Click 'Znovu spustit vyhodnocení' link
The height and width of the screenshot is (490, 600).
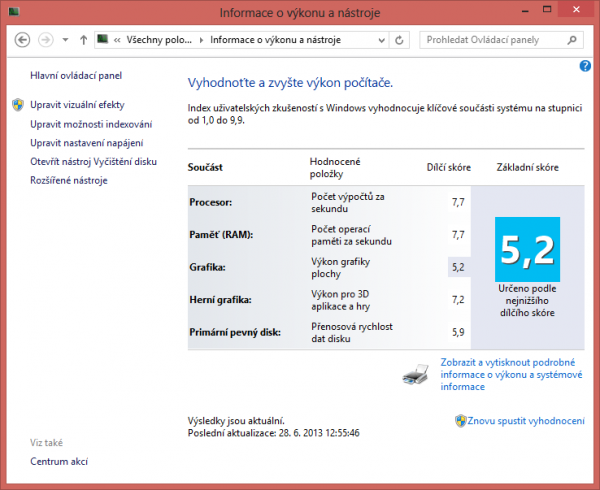[526, 421]
